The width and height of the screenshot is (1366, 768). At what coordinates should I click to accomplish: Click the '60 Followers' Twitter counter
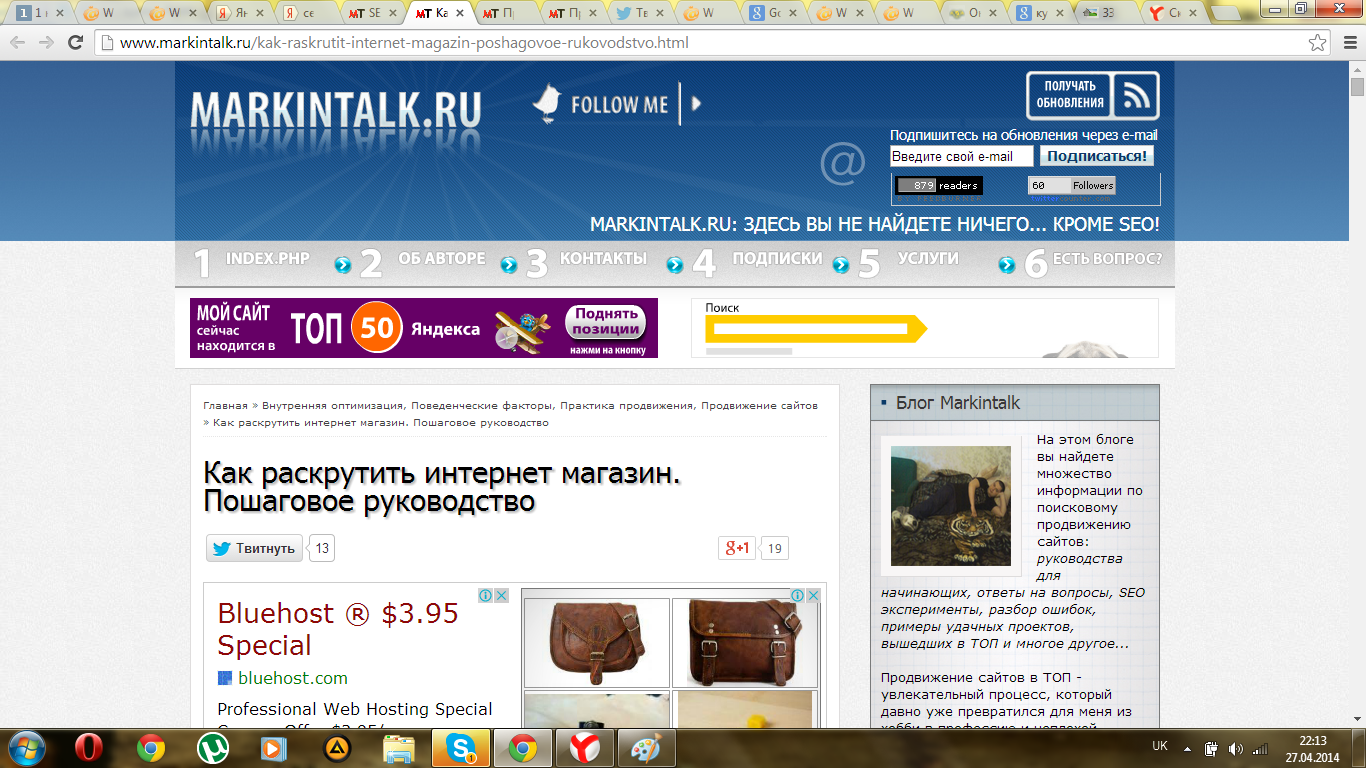pyautogui.click(x=1071, y=186)
